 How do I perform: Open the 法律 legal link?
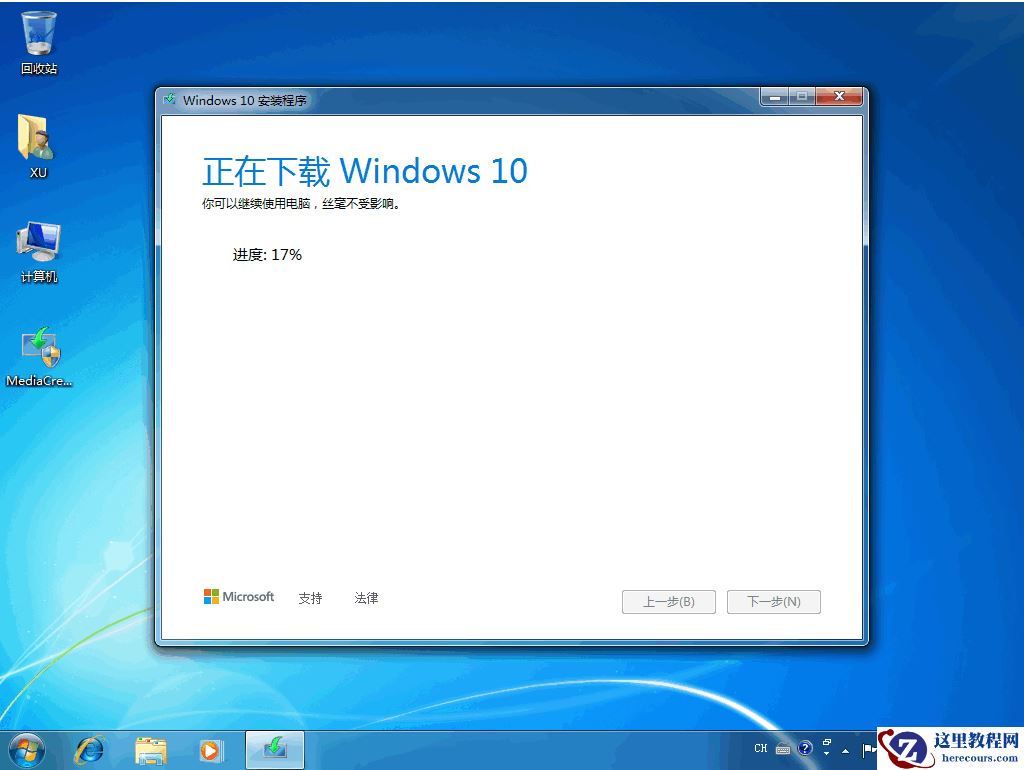tap(366, 597)
